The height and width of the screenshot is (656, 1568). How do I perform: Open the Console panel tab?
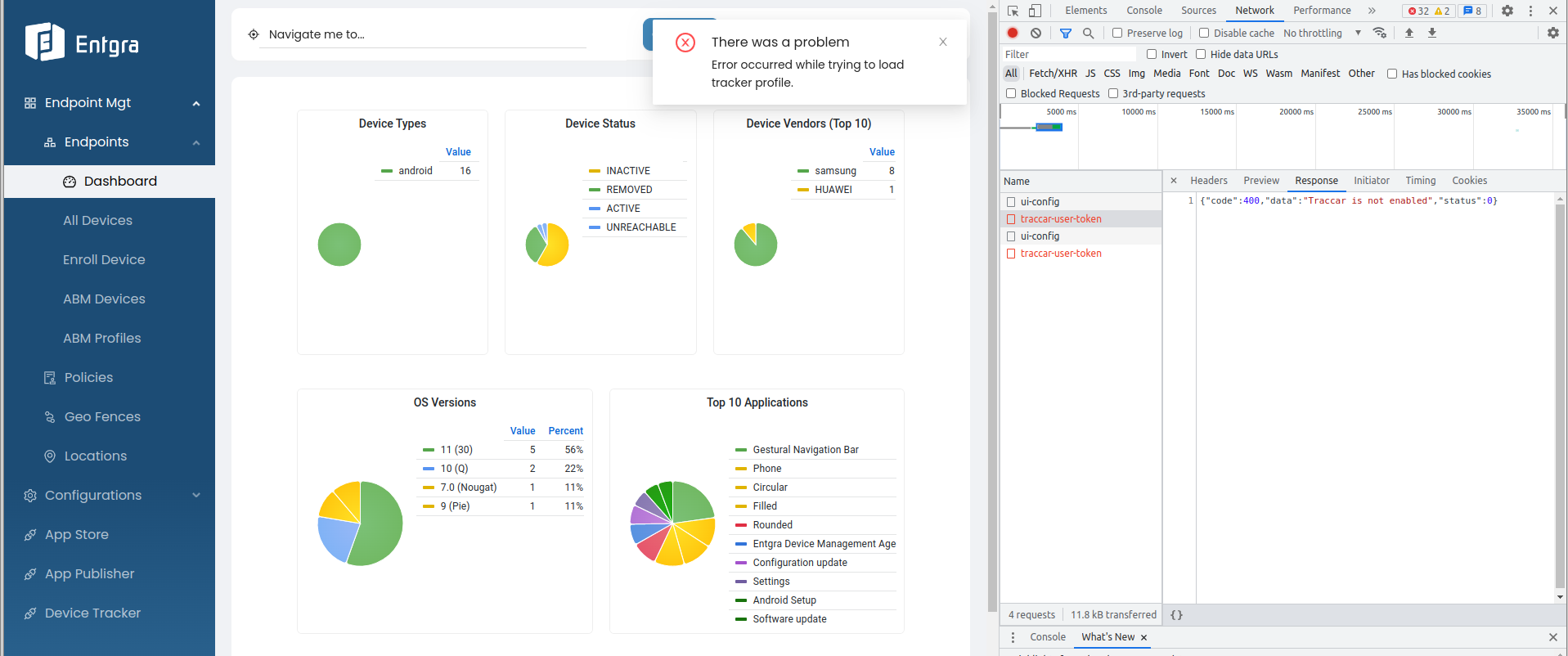(1143, 11)
